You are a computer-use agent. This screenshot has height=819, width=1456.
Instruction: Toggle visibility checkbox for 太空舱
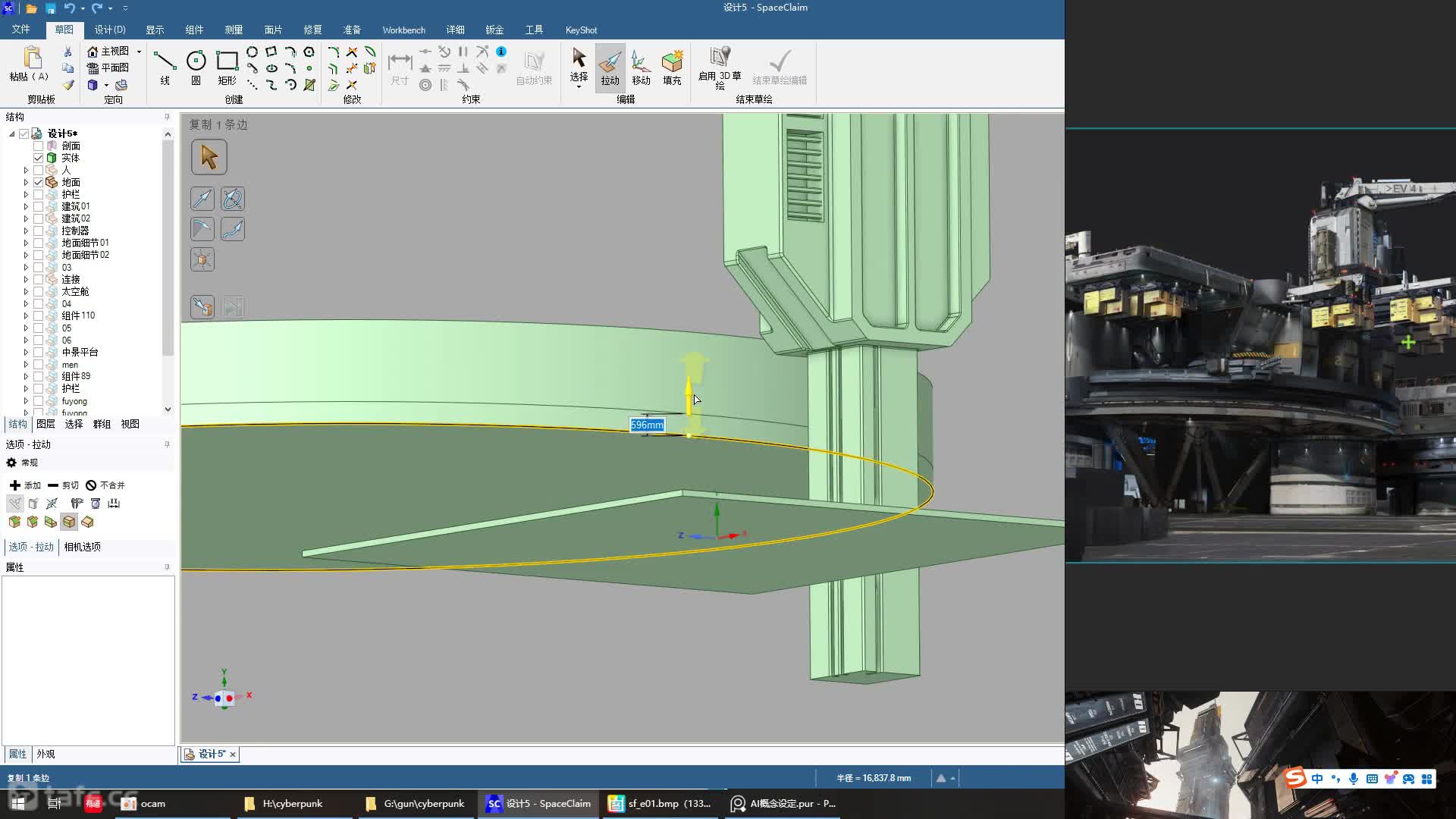[38, 291]
